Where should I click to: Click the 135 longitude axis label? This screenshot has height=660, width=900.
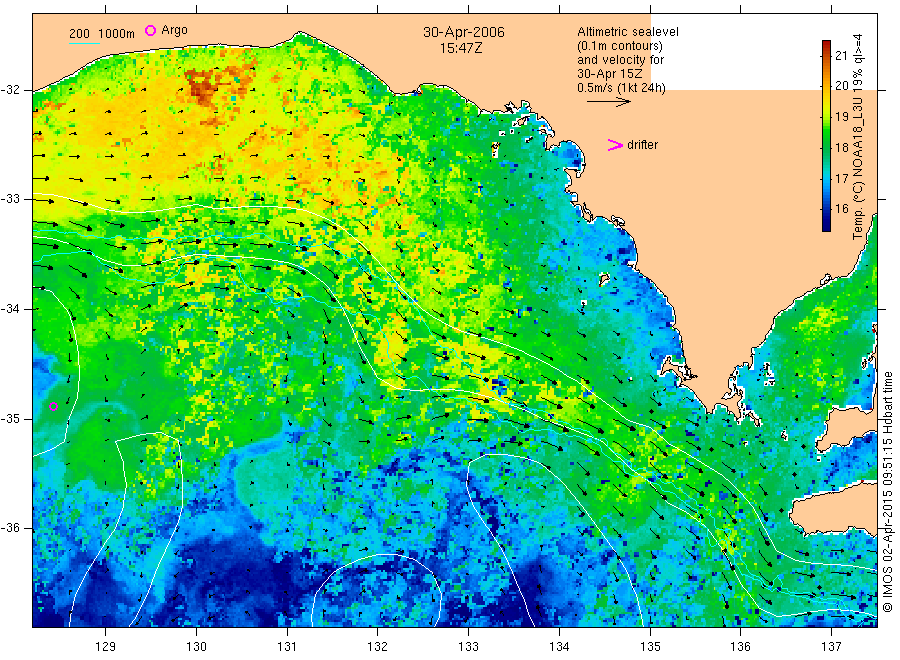[x=650, y=646]
